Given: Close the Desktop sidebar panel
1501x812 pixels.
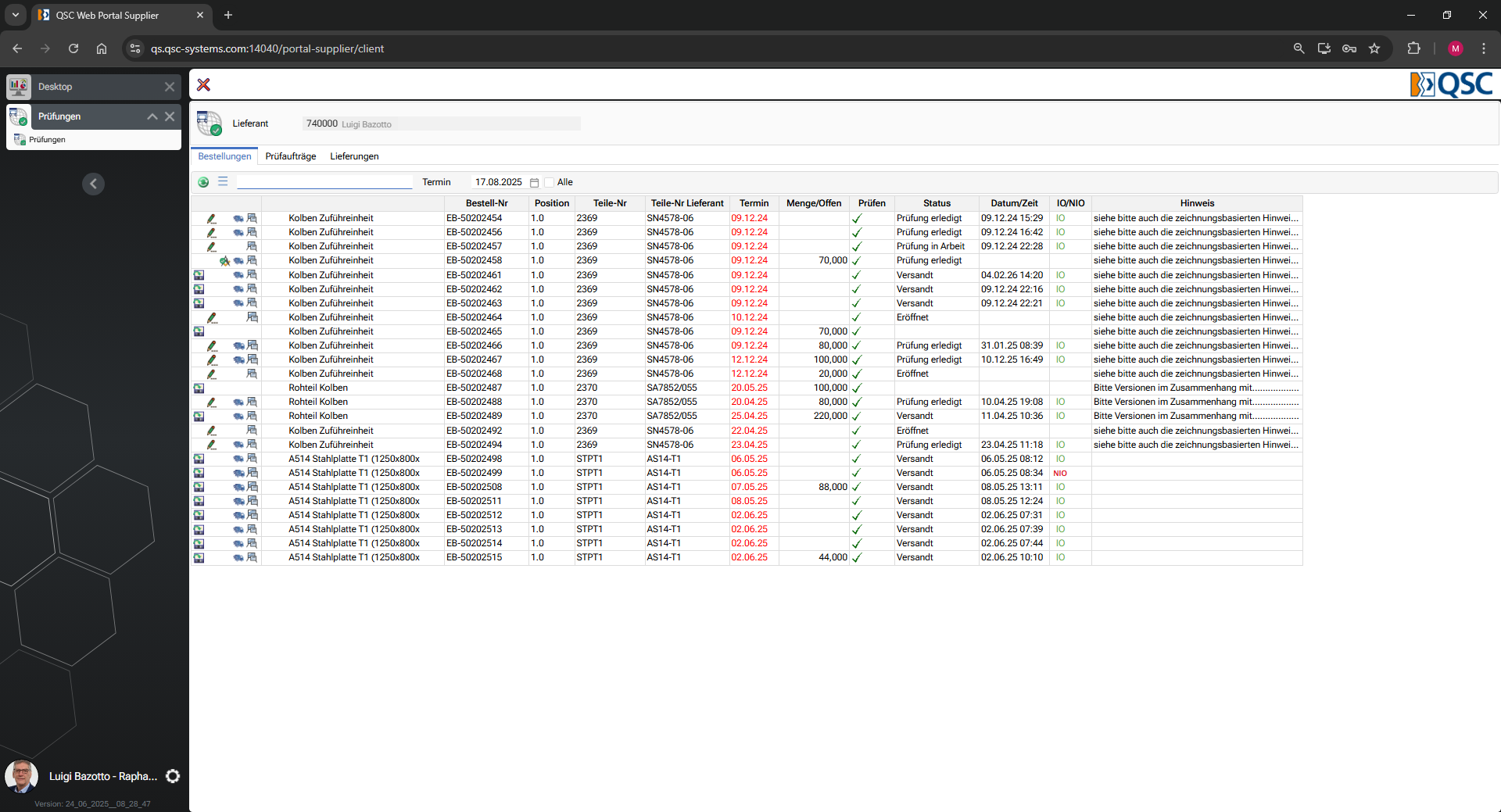Looking at the screenshot, I should (170, 87).
